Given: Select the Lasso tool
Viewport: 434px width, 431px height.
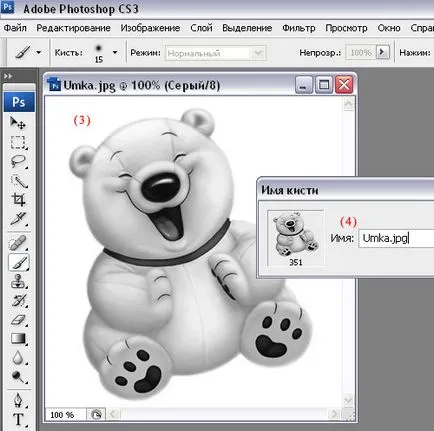Looking at the screenshot, I should coord(18,162).
